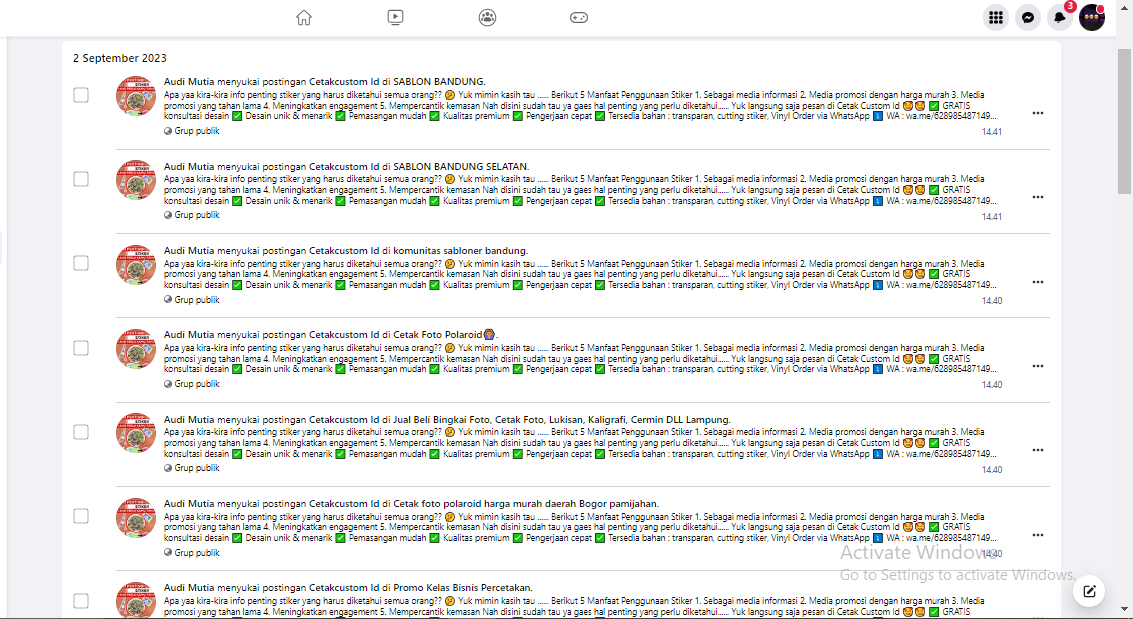Click time 14.41 of SABLON BANDUNG SELATAN entry
This screenshot has width=1133, height=619.
991,217
